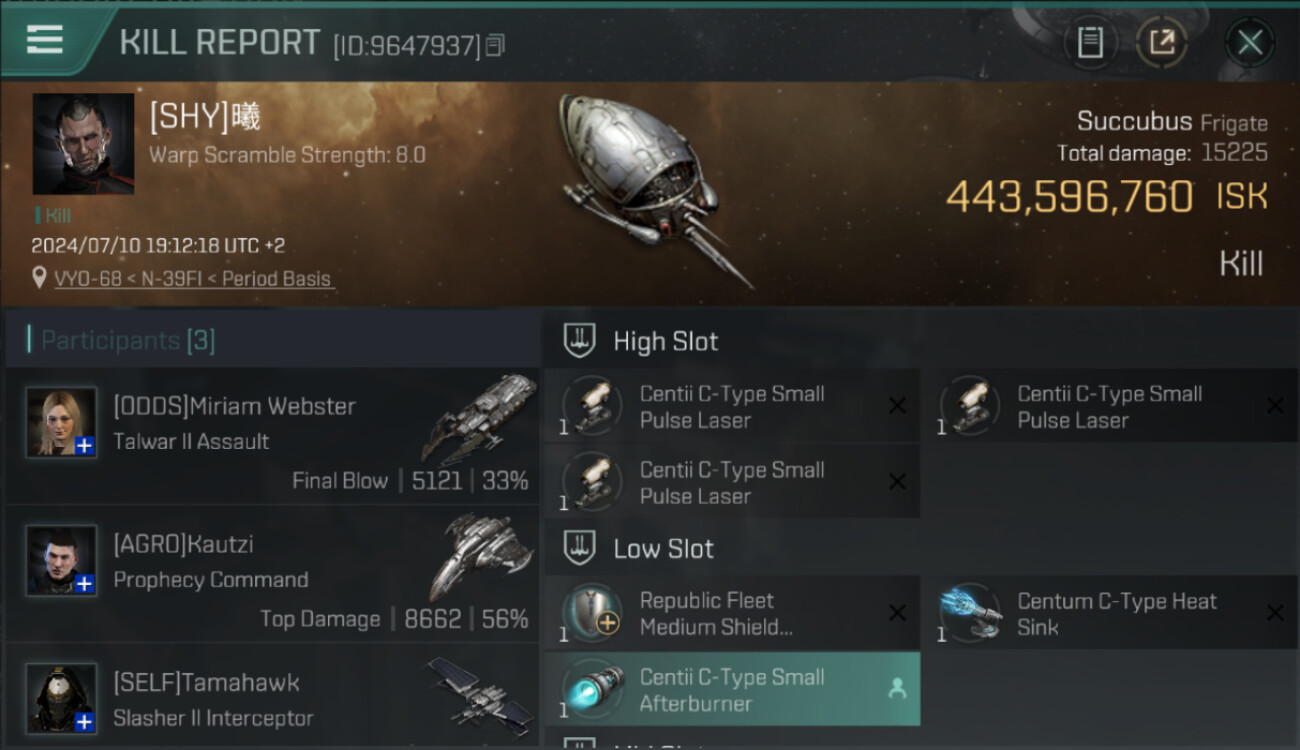View the victim [SHY] portrait
Image resolution: width=1300 pixels, height=750 pixels.
coord(83,144)
